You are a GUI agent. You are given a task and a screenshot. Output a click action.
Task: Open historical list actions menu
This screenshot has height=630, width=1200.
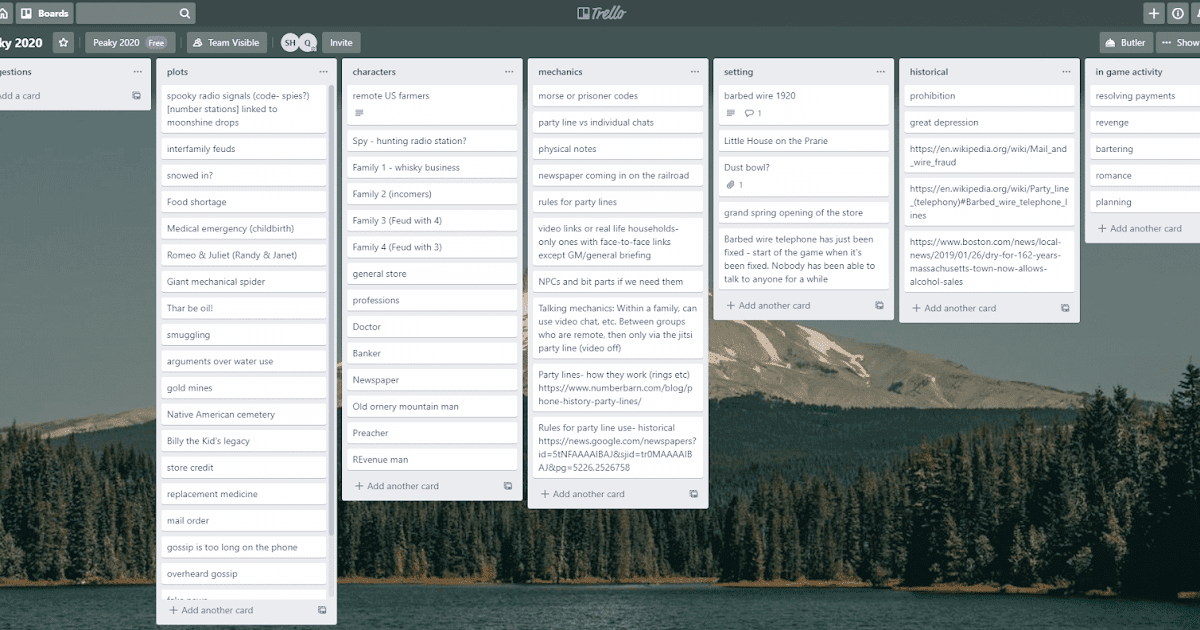[1067, 72]
